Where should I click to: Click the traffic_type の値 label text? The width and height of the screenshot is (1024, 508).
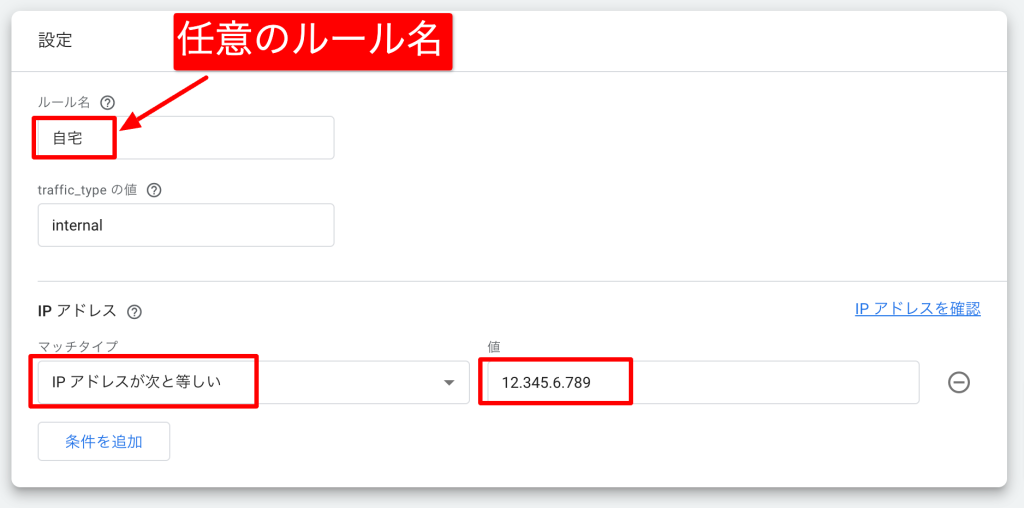[88, 190]
